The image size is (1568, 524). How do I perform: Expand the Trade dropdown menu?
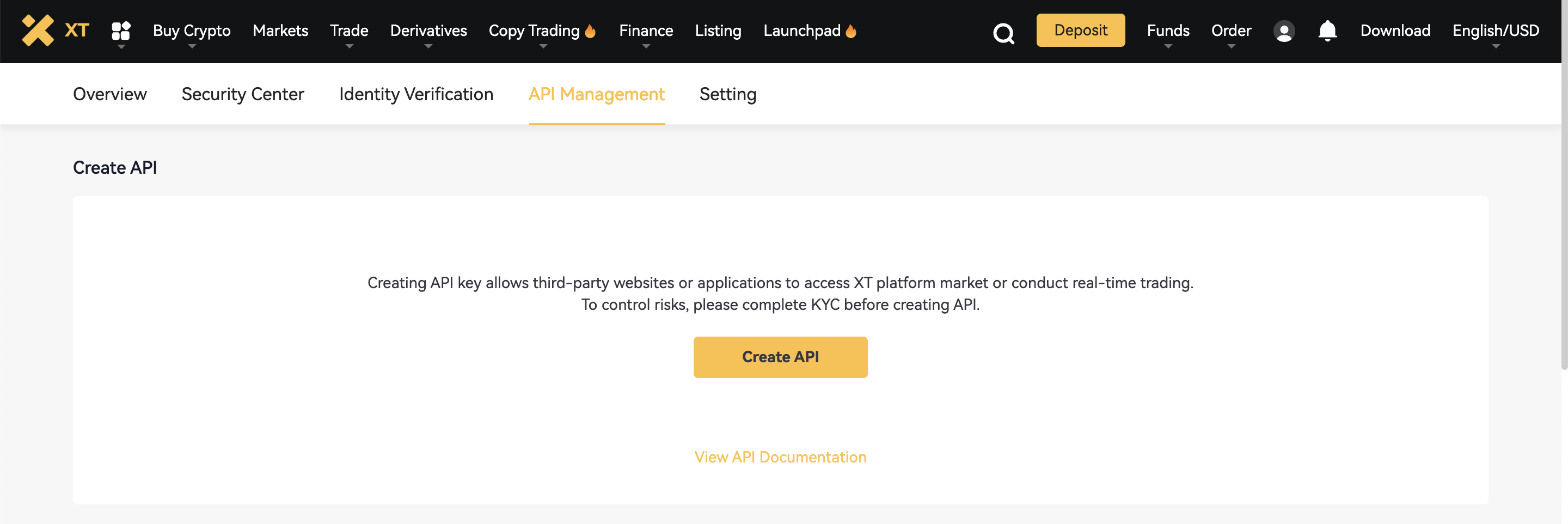pyautogui.click(x=349, y=31)
